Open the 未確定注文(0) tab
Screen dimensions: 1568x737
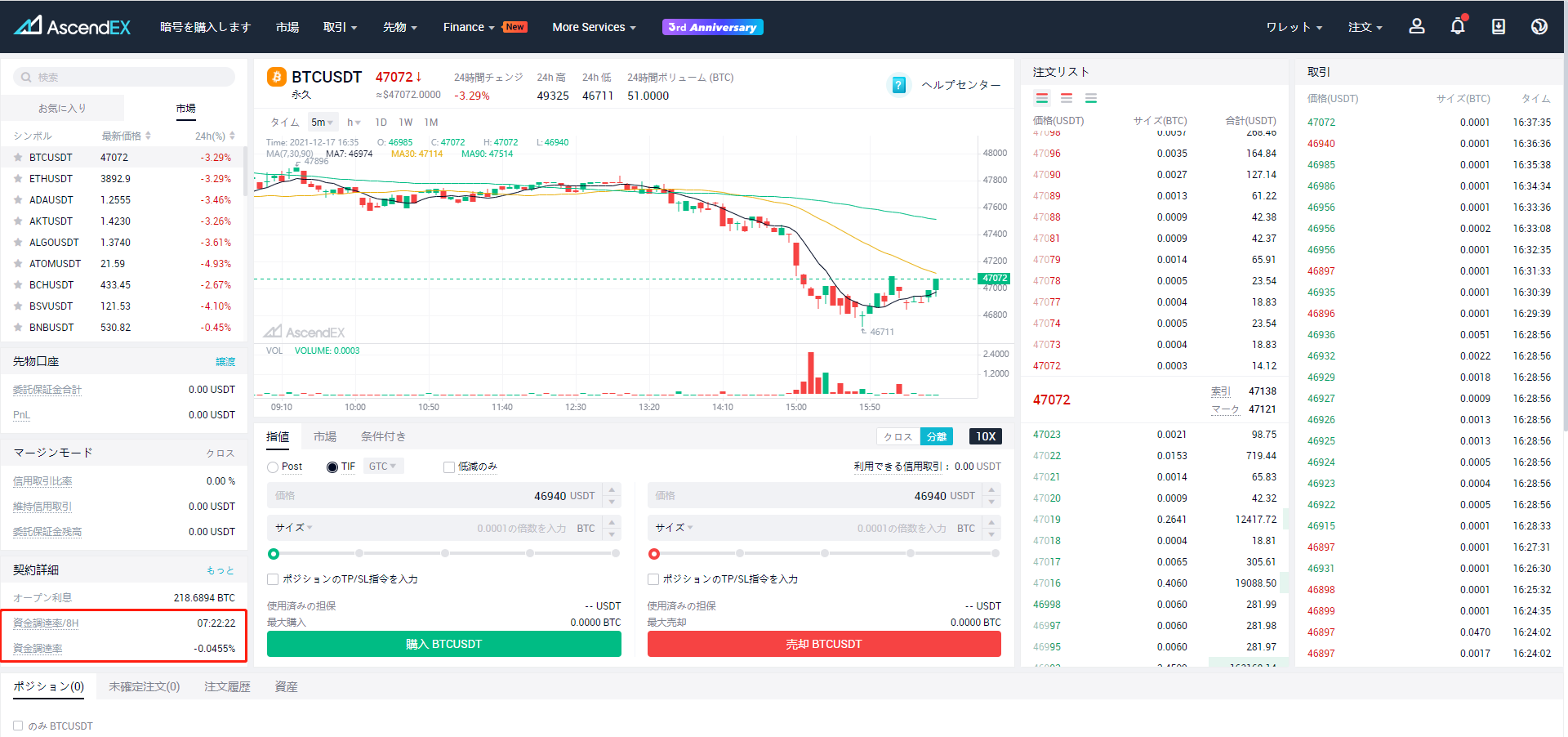[145, 686]
